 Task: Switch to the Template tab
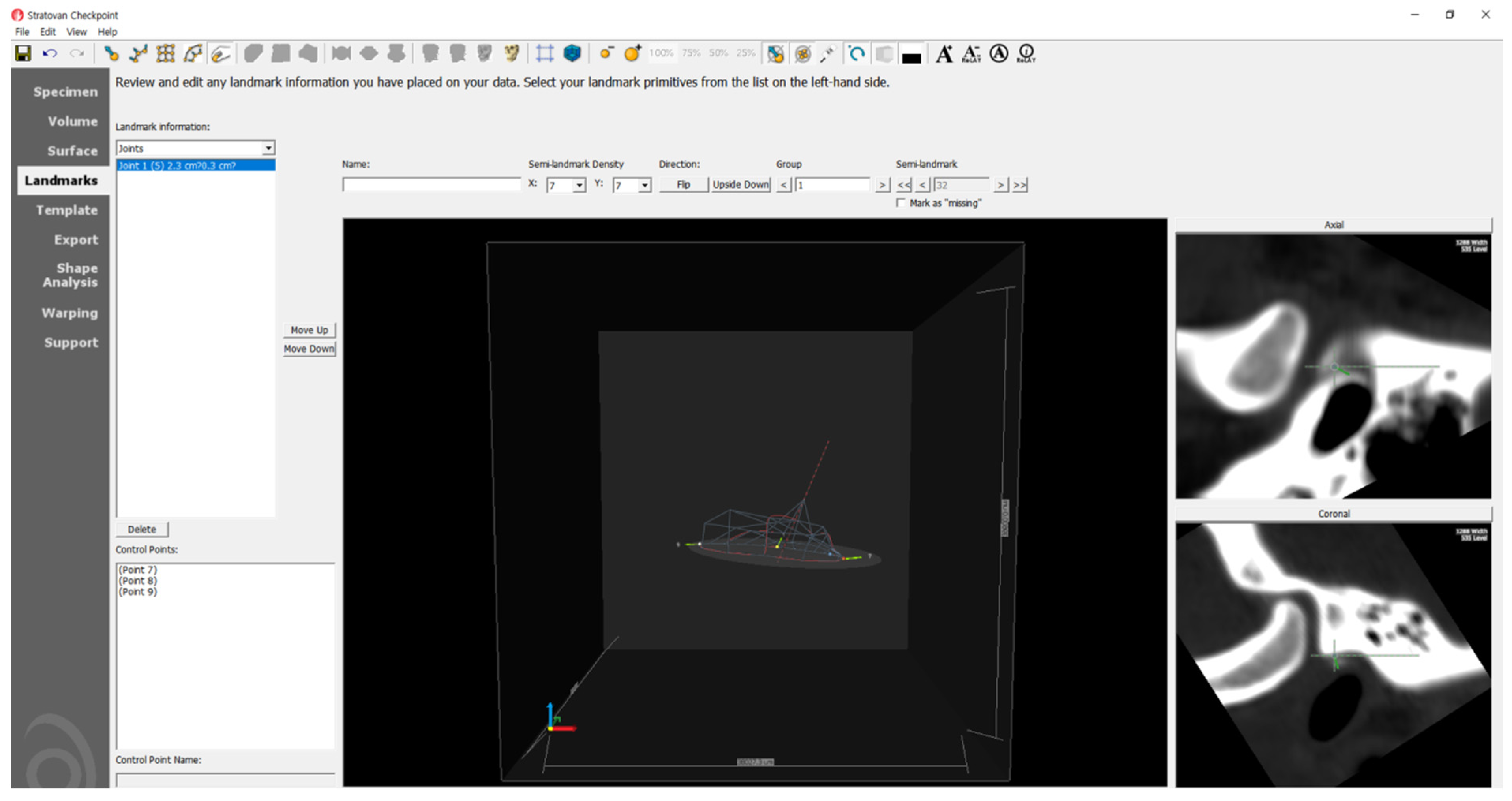click(x=66, y=210)
